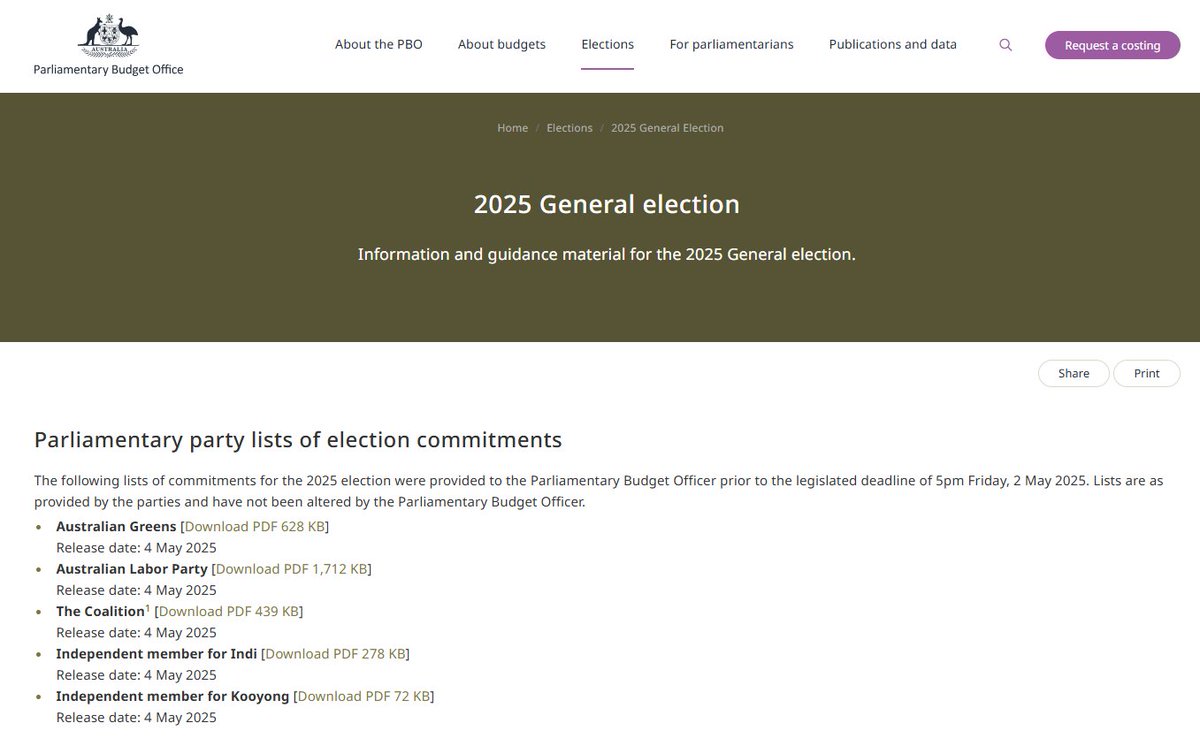Open Publications and data menu

click(x=893, y=44)
